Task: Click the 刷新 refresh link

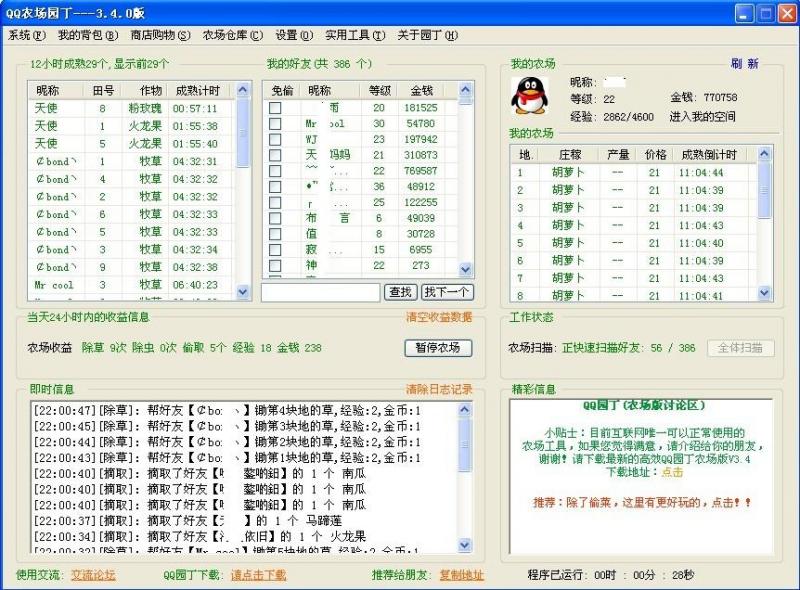Action: click(744, 64)
